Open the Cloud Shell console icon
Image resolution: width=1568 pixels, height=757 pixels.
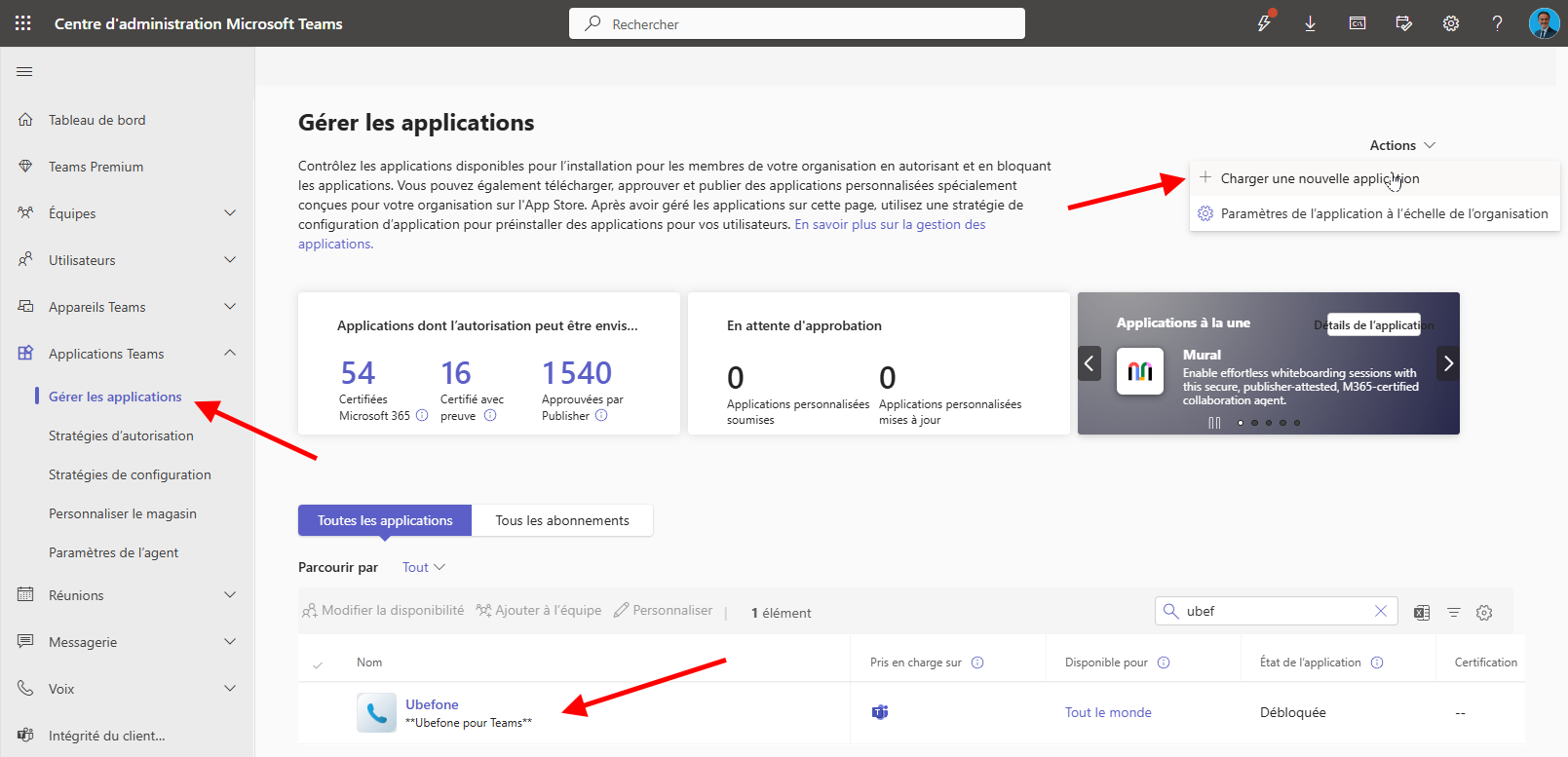click(x=1358, y=23)
